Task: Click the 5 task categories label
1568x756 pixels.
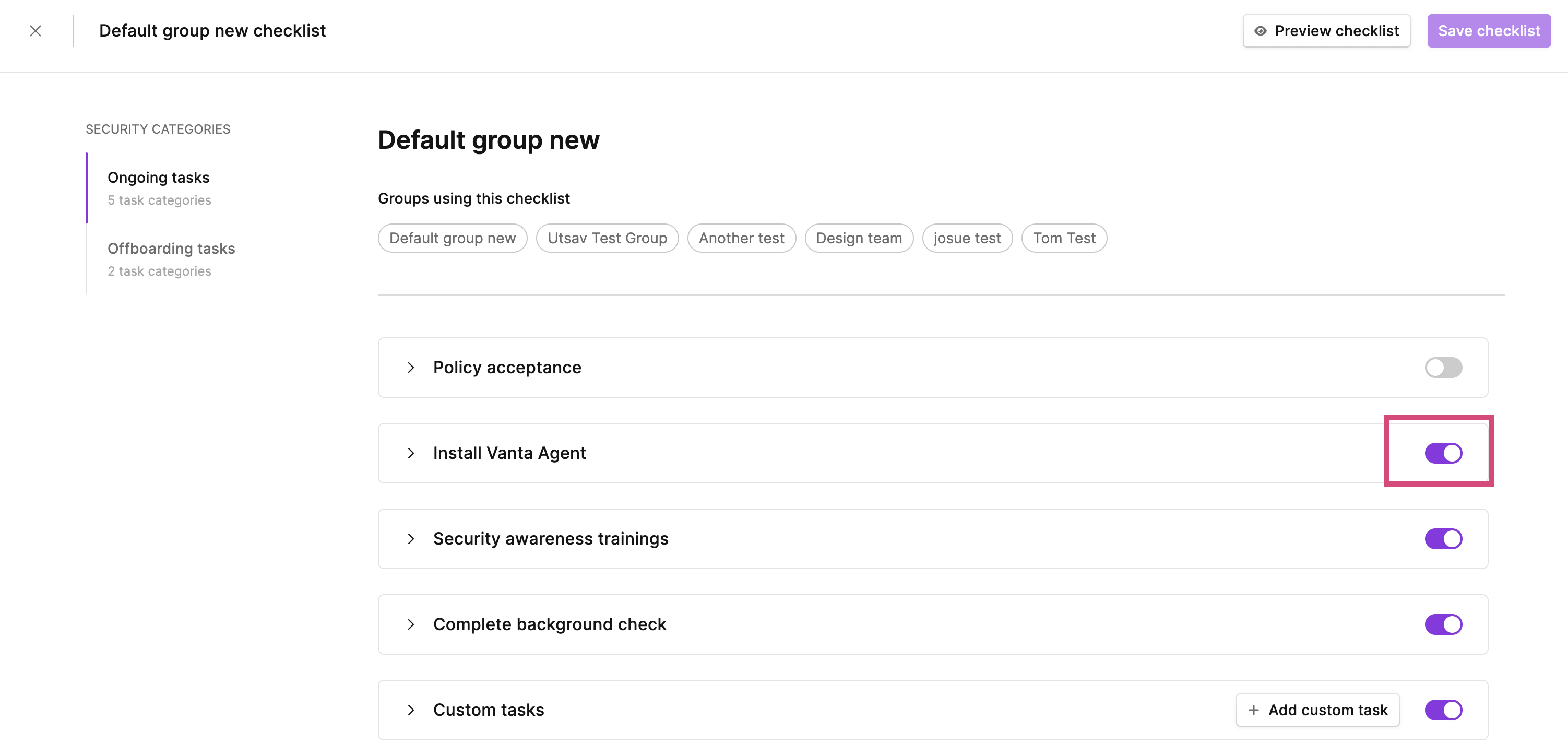Action: coord(160,200)
